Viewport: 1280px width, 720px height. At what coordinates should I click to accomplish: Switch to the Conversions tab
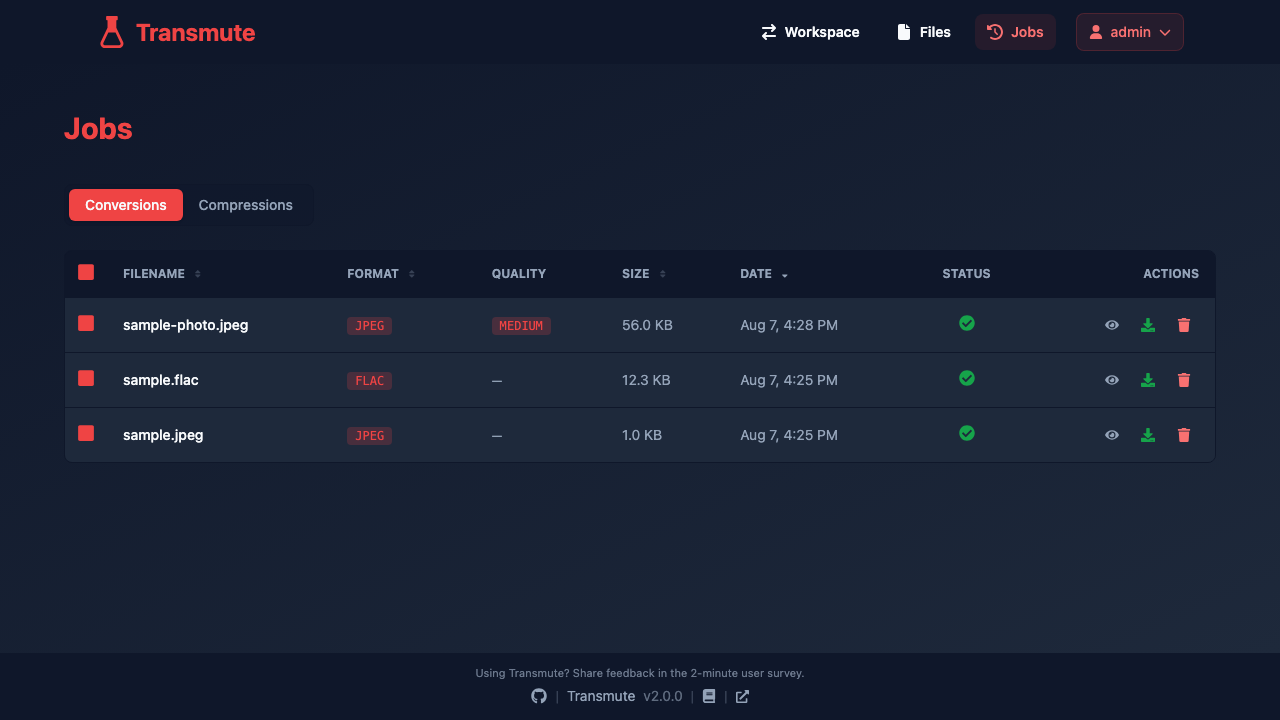point(126,205)
